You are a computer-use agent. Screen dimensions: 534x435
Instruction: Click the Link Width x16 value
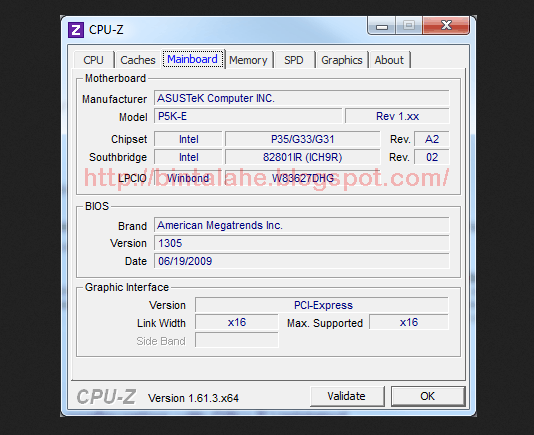[237, 322]
